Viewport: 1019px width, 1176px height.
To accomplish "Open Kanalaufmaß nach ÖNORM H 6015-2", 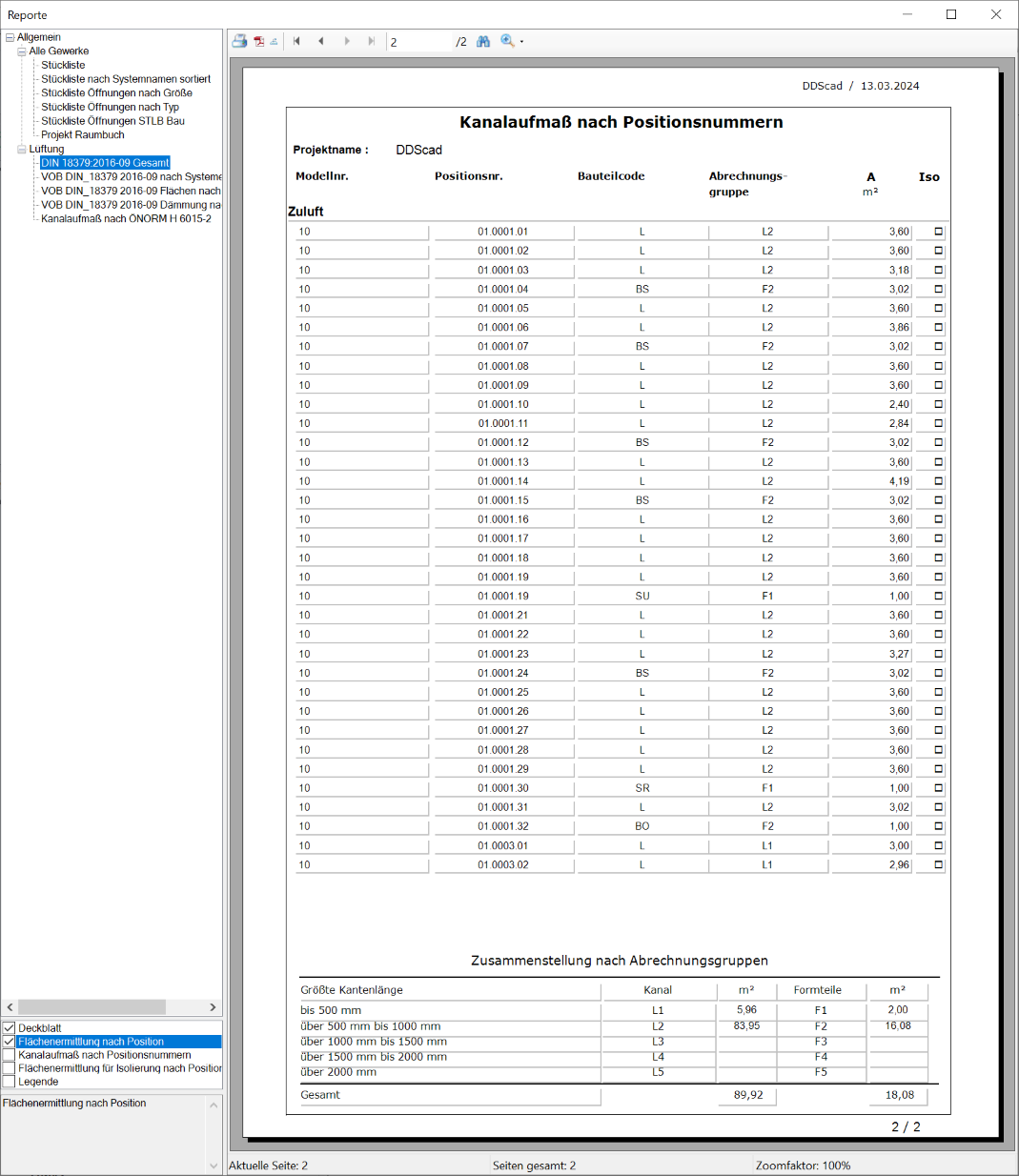I will (126, 218).
